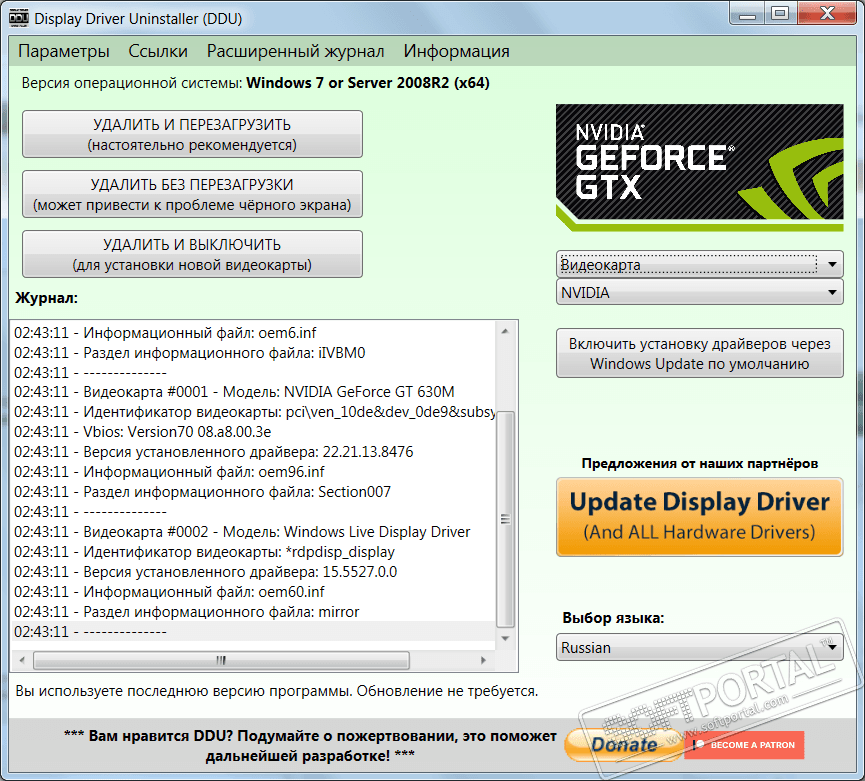Click УДАЛИТЬ БЕЗ ПЕРЕЗАГРУЗКИ button

pos(192,195)
